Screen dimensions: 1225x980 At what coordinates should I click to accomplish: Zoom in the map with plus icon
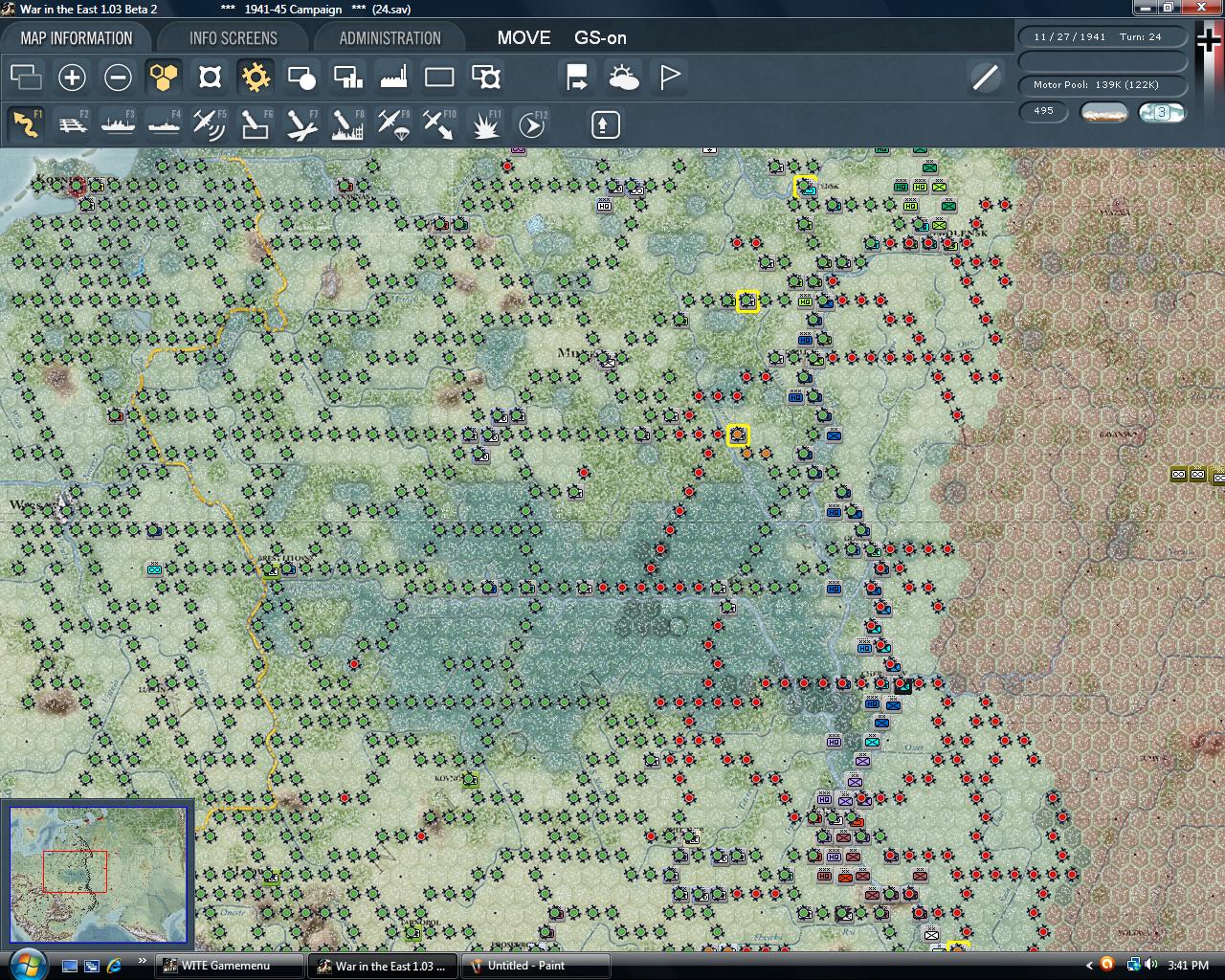[72, 77]
